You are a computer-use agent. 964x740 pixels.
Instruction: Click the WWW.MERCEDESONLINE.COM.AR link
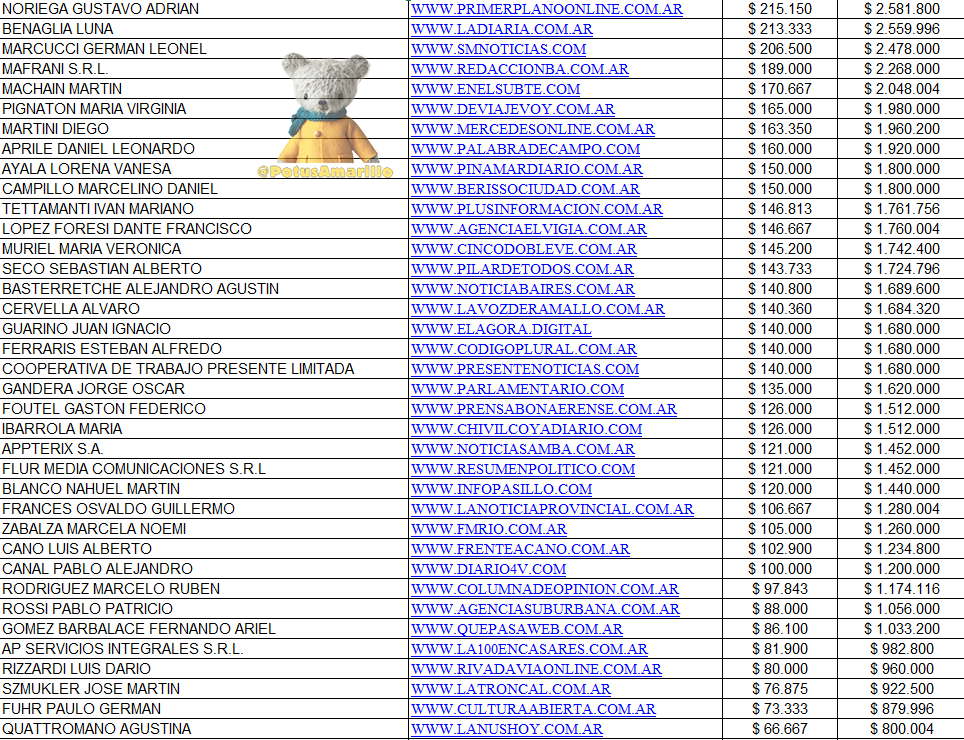click(533, 129)
